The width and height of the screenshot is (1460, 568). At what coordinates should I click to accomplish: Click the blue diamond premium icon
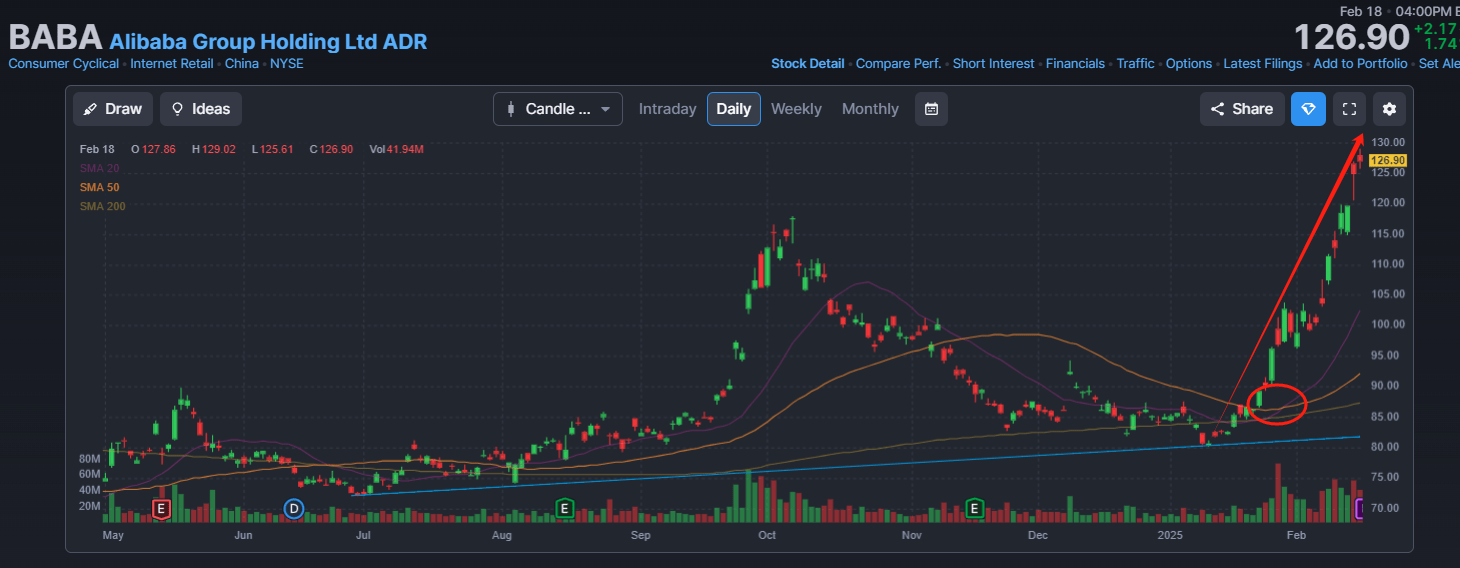coord(1308,109)
